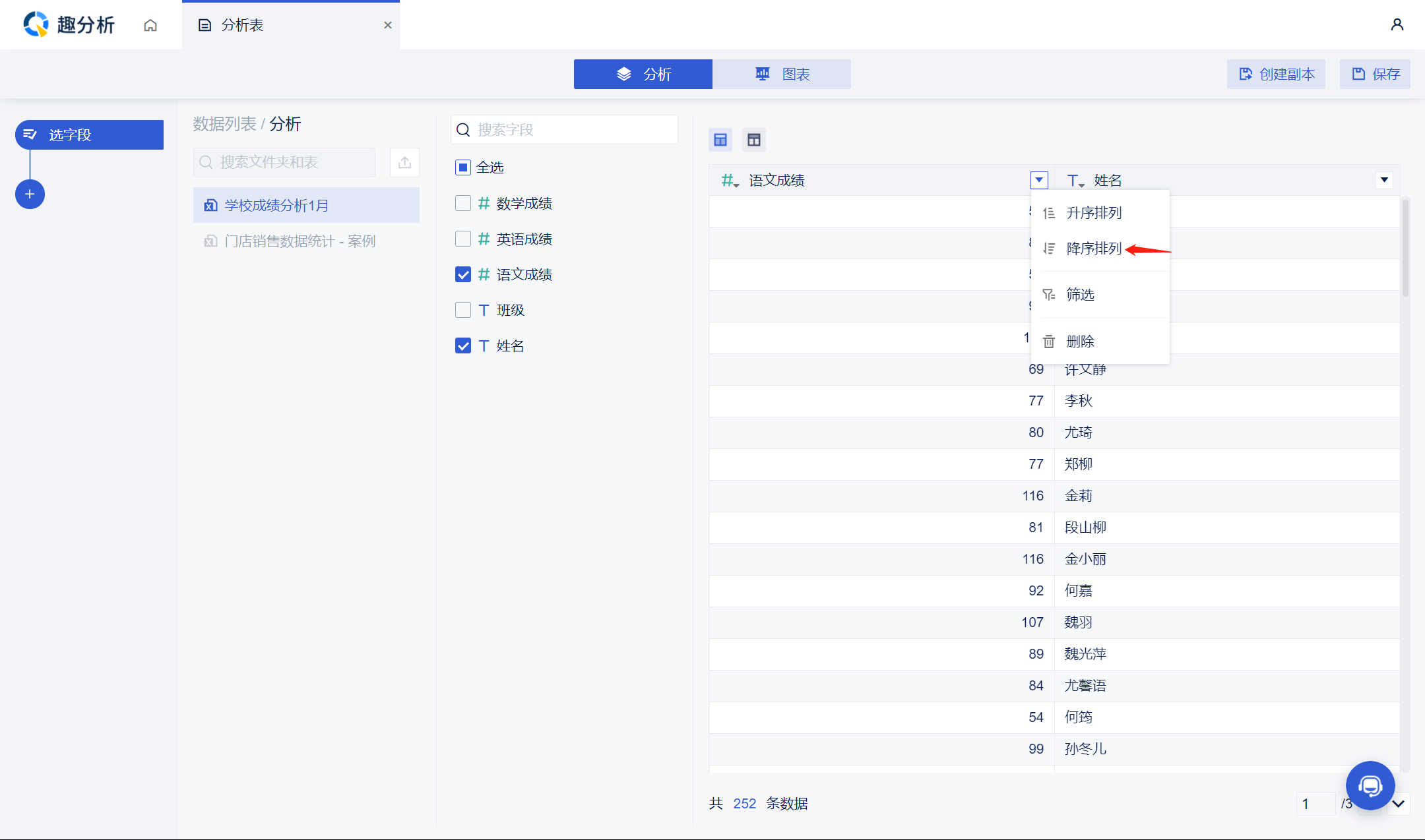
Task: Enable the 班级 field checkbox
Action: pyautogui.click(x=463, y=310)
